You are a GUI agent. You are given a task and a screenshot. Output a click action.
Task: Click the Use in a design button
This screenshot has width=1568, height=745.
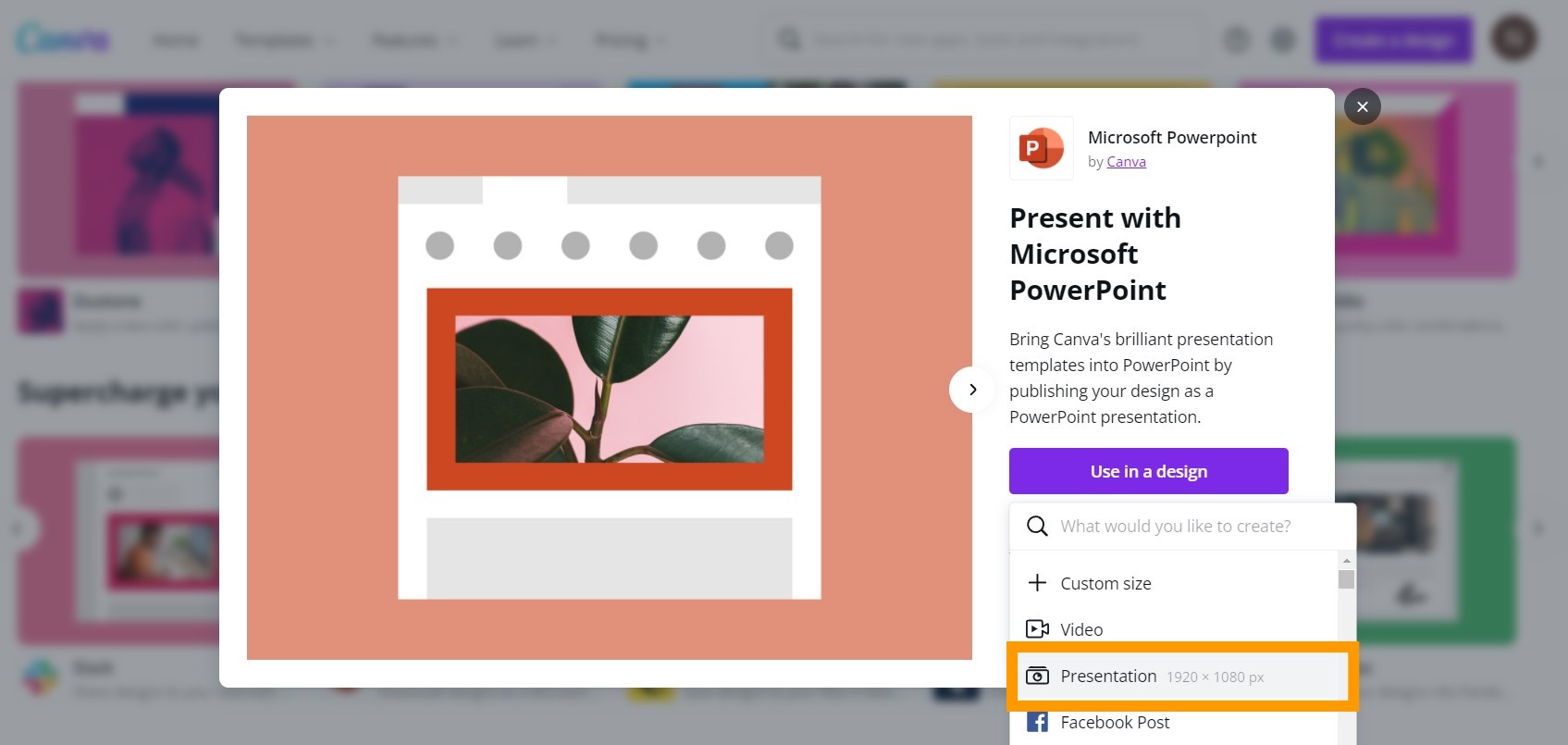click(x=1148, y=471)
